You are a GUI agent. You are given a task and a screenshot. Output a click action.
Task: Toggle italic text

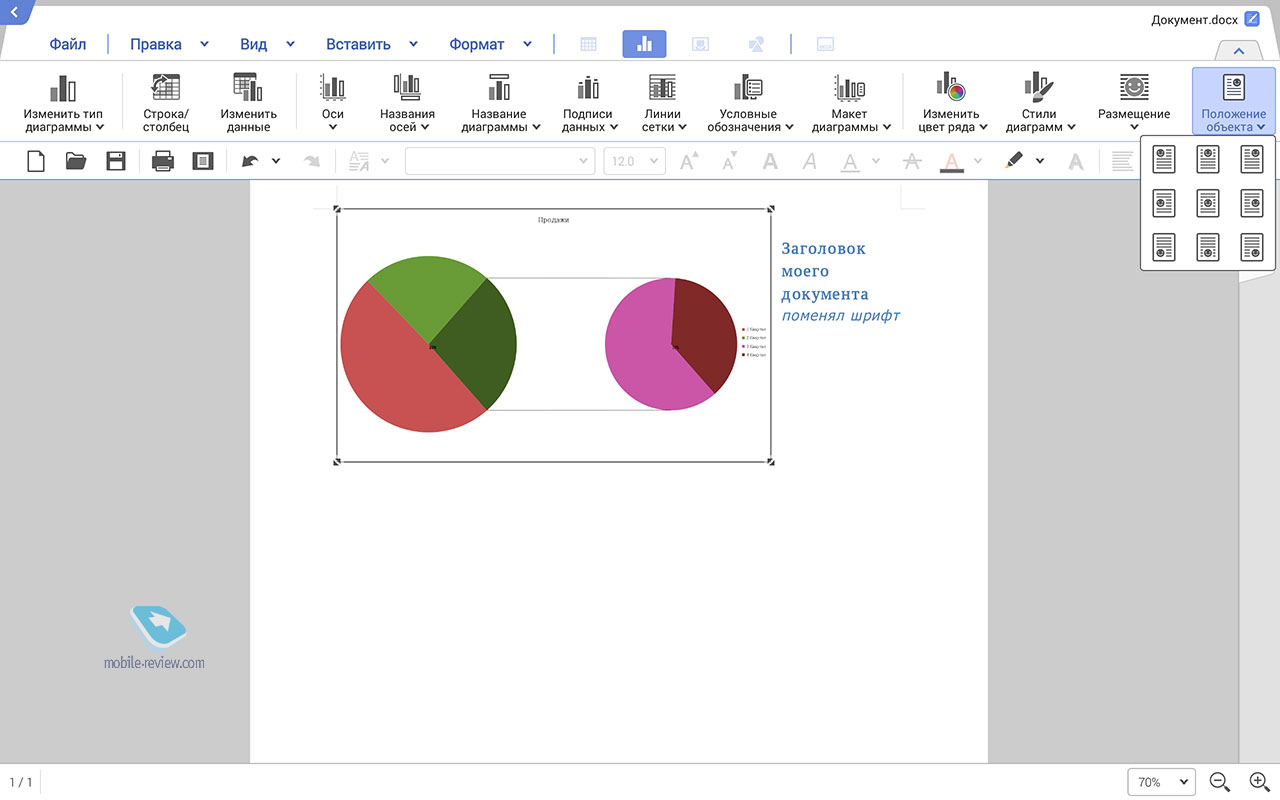pyautogui.click(x=810, y=161)
